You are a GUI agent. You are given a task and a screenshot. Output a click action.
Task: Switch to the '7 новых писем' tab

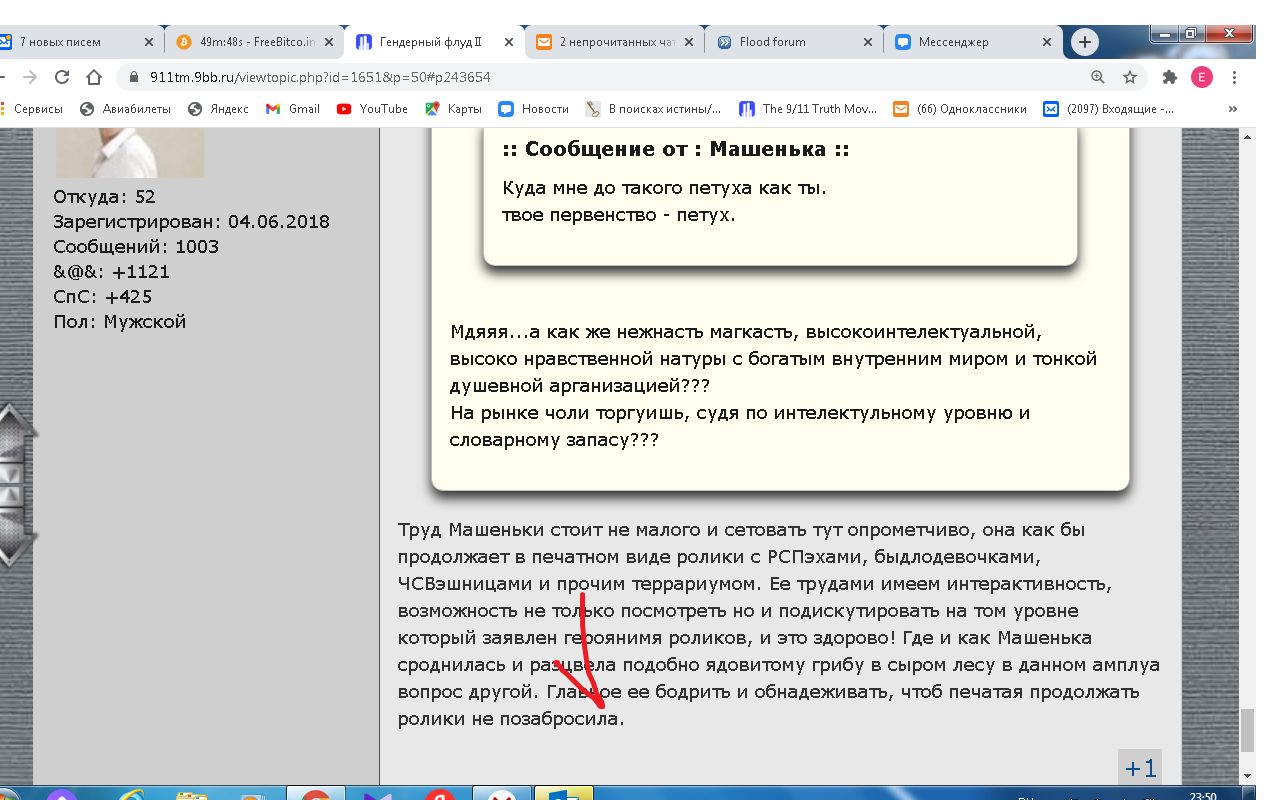tap(70, 42)
